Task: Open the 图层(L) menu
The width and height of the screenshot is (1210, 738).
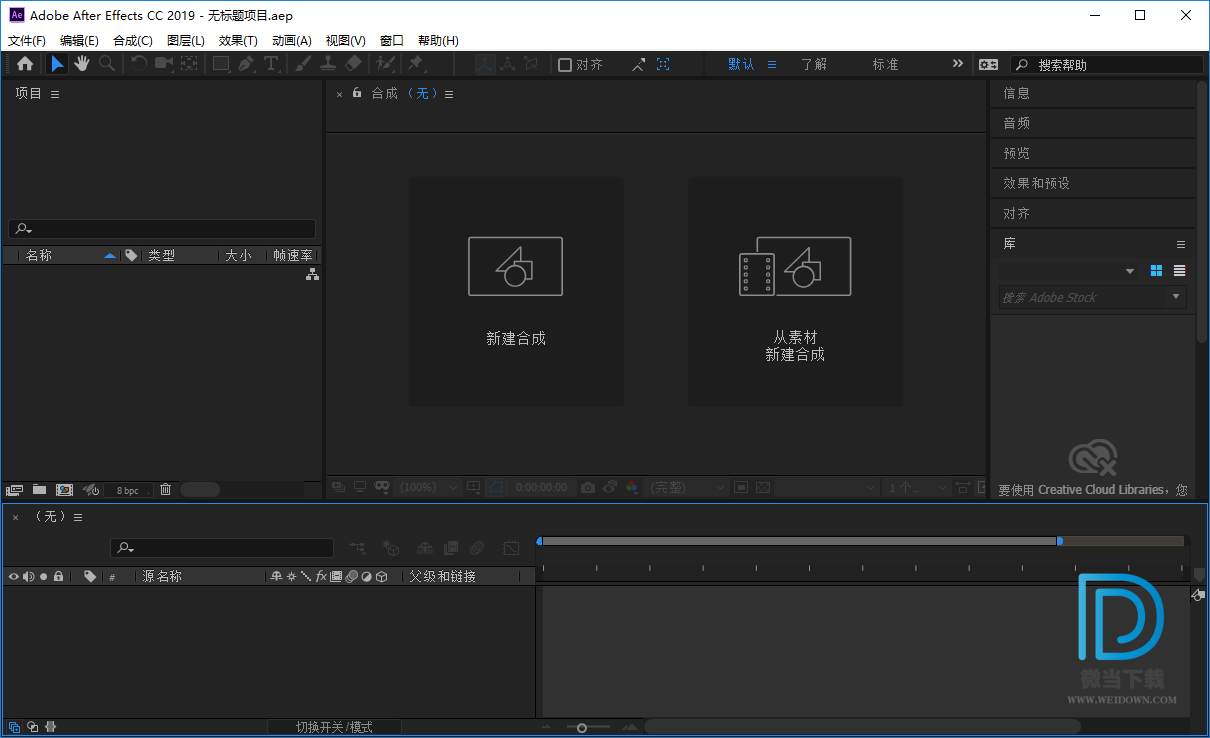Action: tap(186, 41)
